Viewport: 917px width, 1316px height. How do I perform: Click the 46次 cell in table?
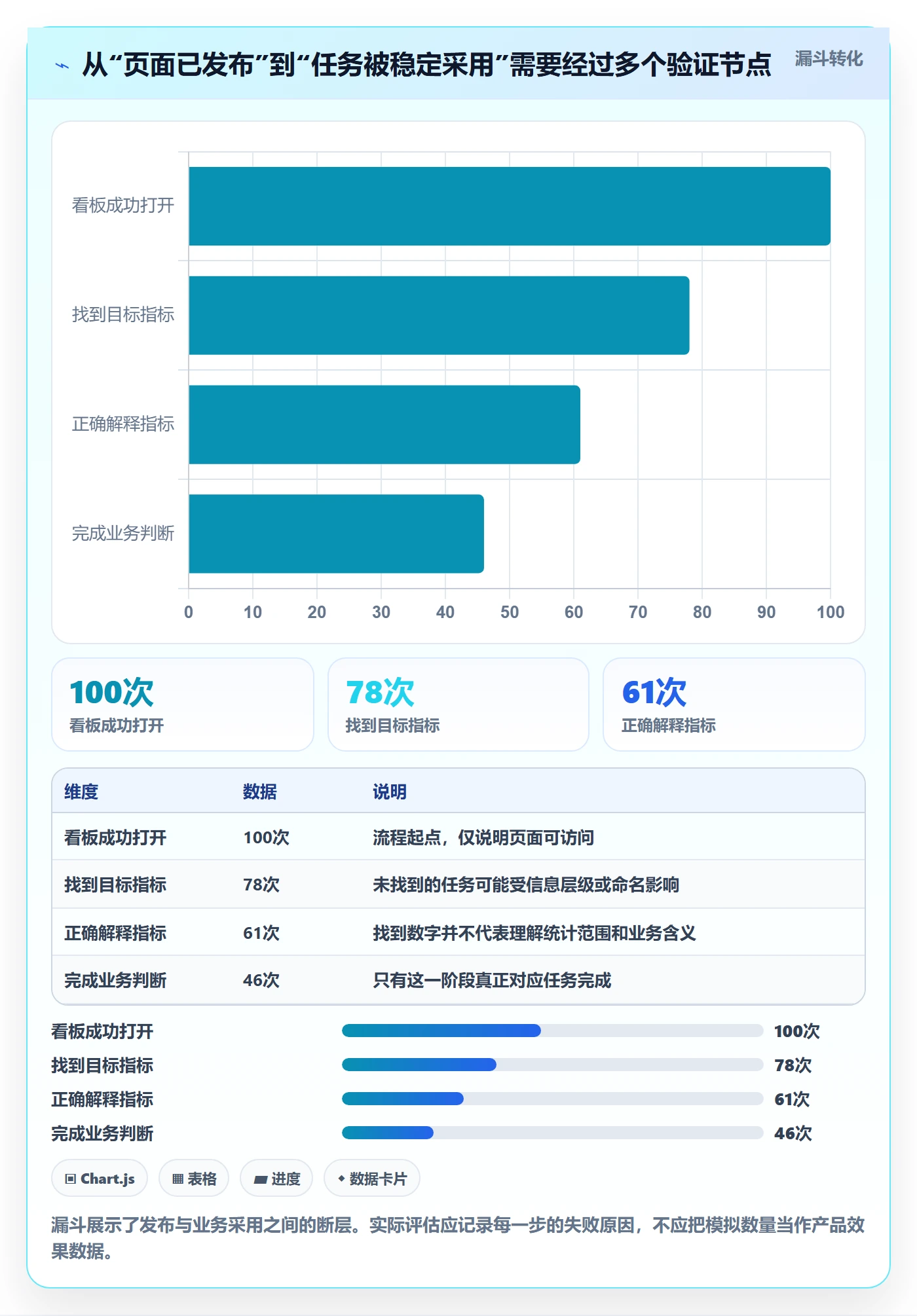pyautogui.click(x=261, y=980)
